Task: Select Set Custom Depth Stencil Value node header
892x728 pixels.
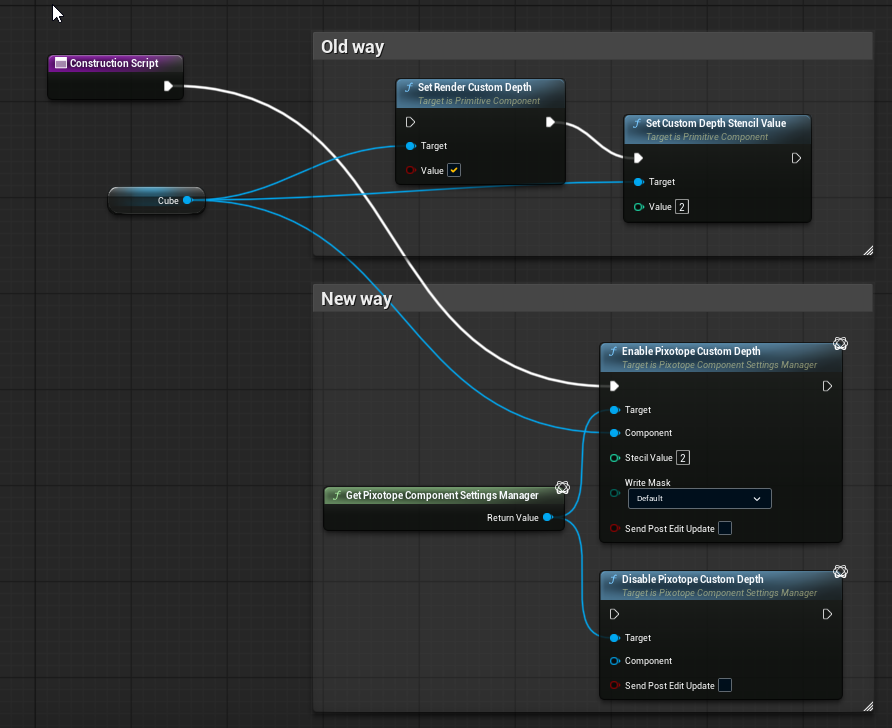Action: [x=717, y=130]
